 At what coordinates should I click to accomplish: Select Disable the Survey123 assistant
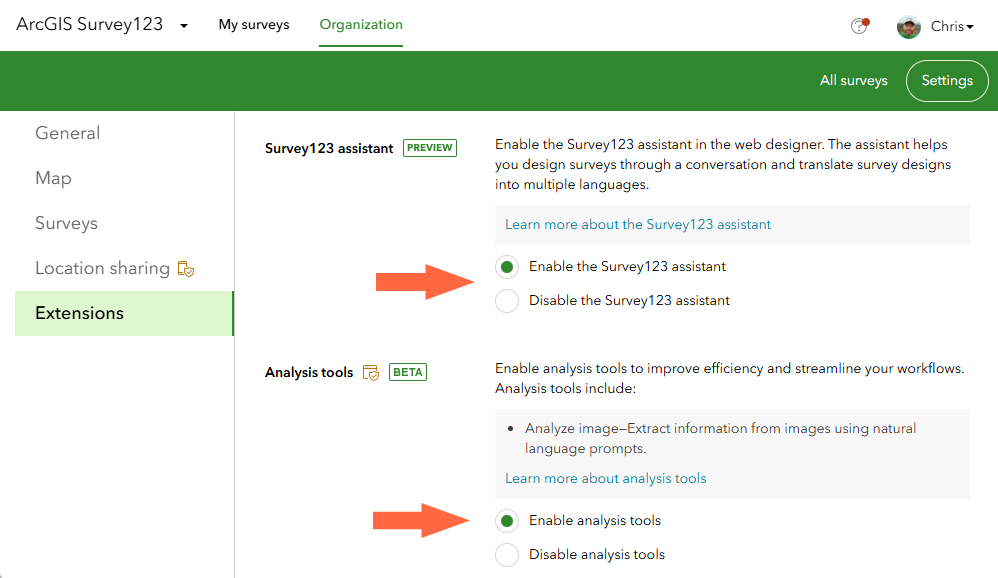tap(506, 300)
